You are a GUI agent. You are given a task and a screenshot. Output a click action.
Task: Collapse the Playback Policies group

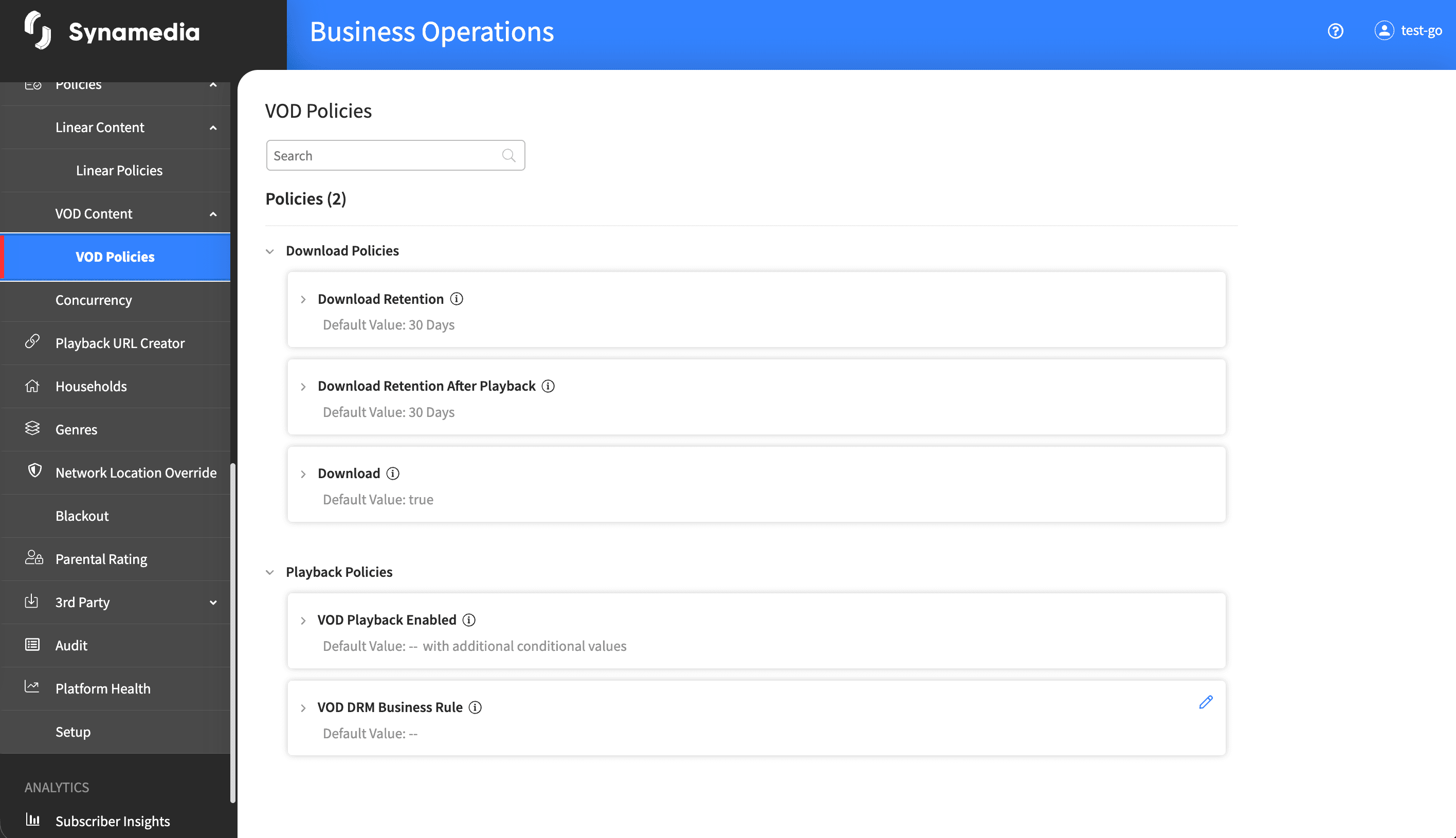tap(269, 573)
